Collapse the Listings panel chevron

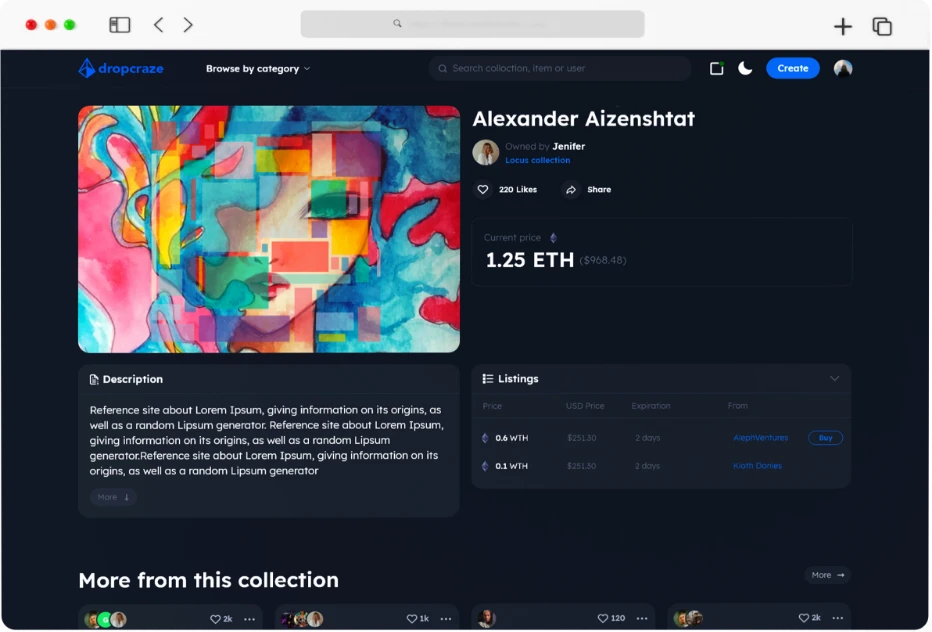pos(834,379)
